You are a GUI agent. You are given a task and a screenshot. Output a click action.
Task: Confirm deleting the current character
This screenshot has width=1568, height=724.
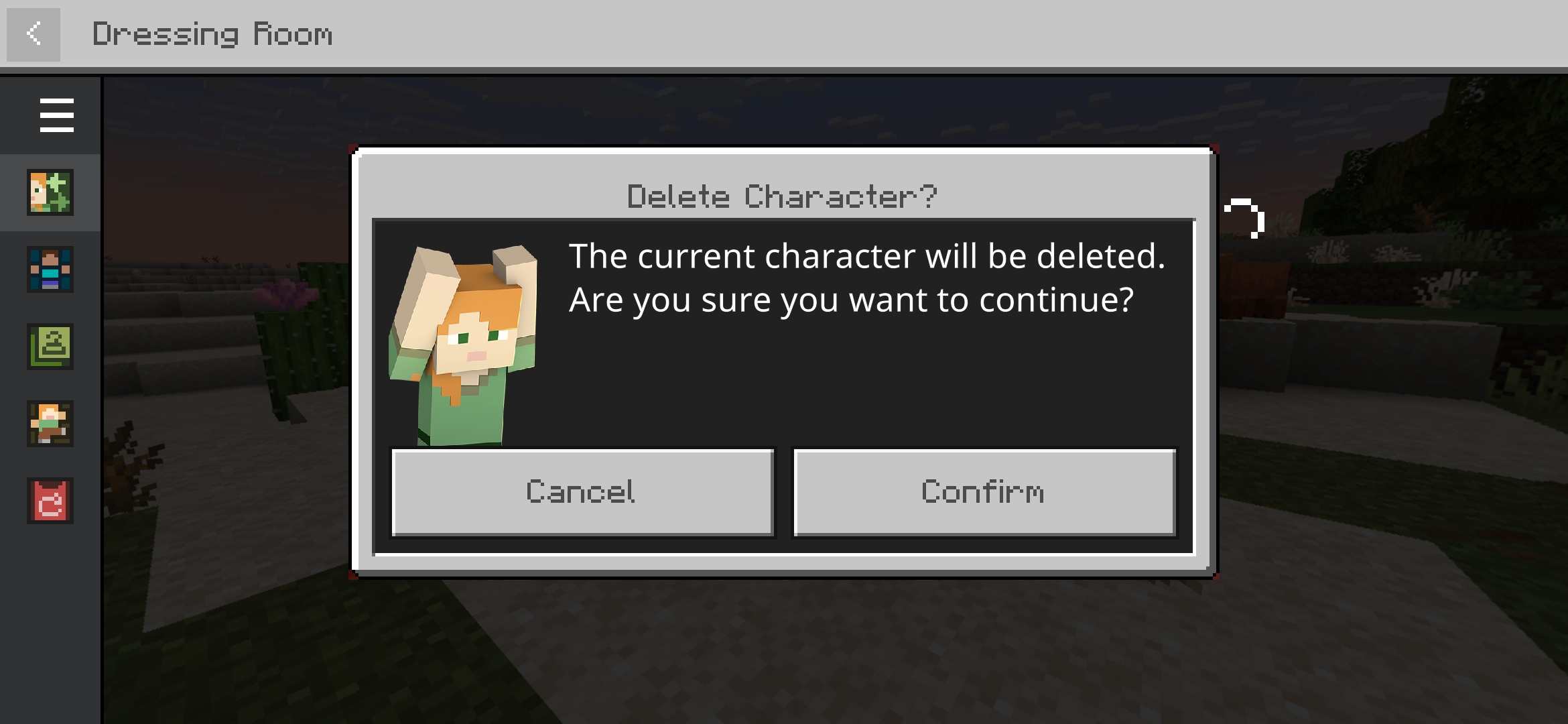pyautogui.click(x=984, y=493)
